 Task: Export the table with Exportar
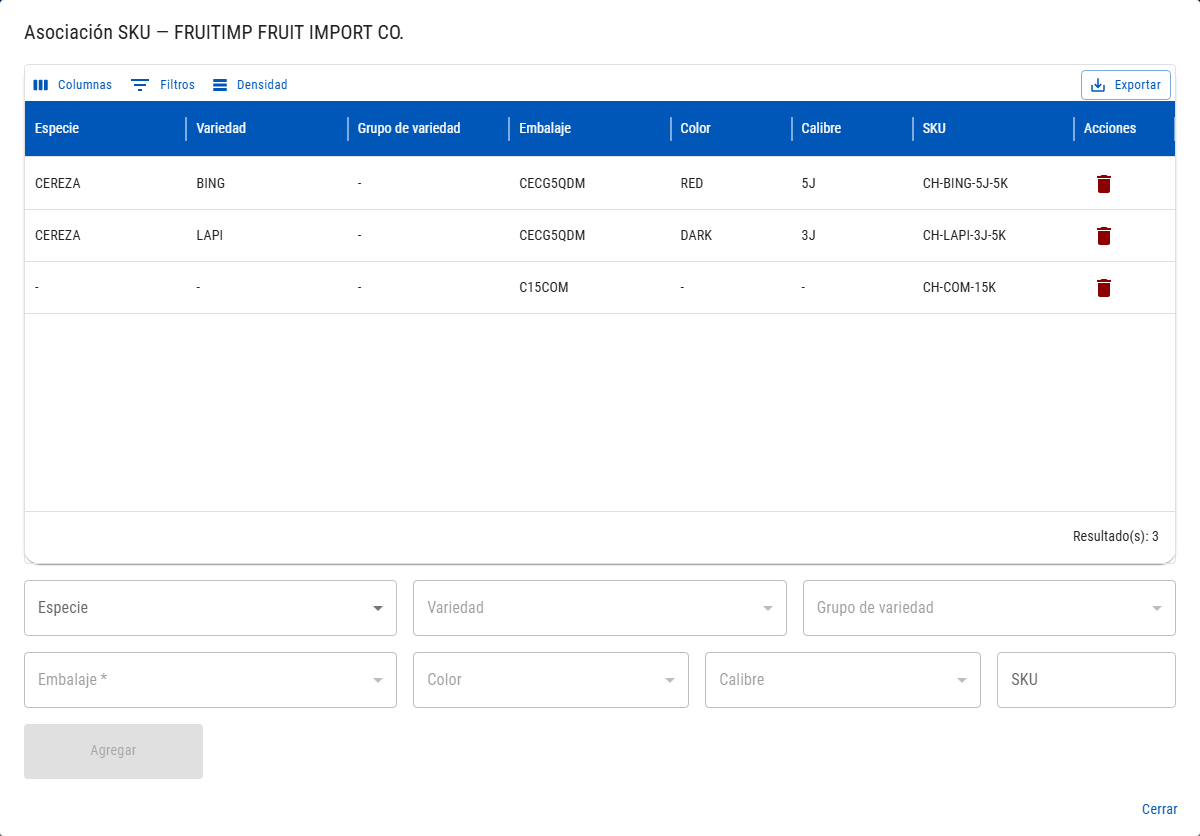click(1126, 85)
